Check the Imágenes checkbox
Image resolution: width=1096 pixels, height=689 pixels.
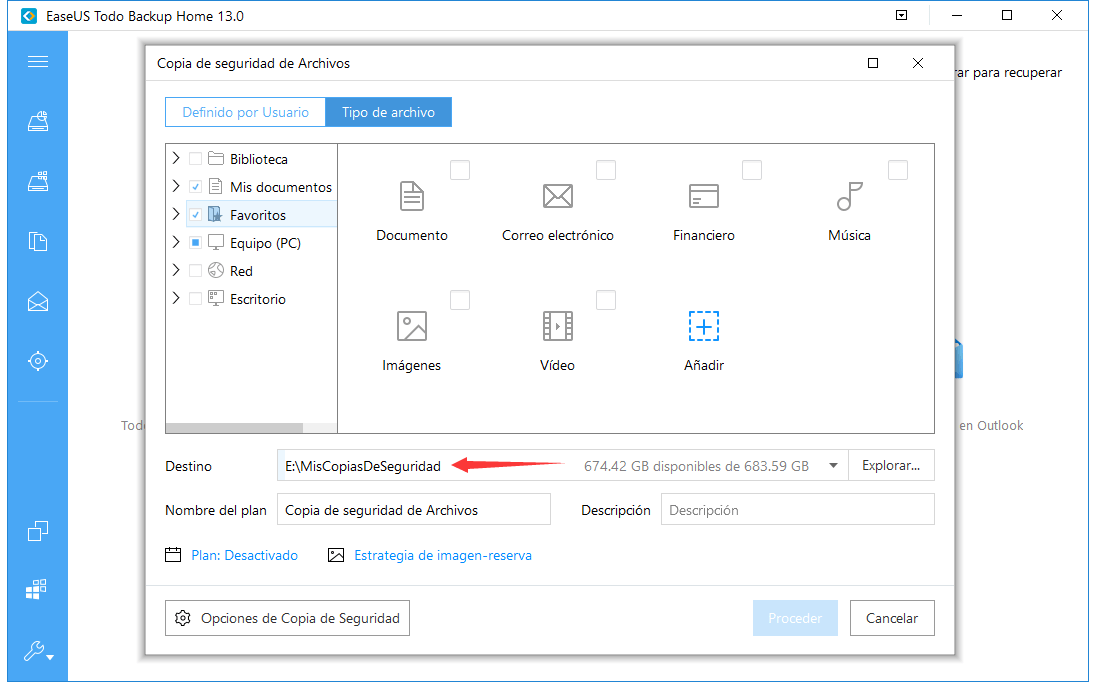click(x=460, y=300)
